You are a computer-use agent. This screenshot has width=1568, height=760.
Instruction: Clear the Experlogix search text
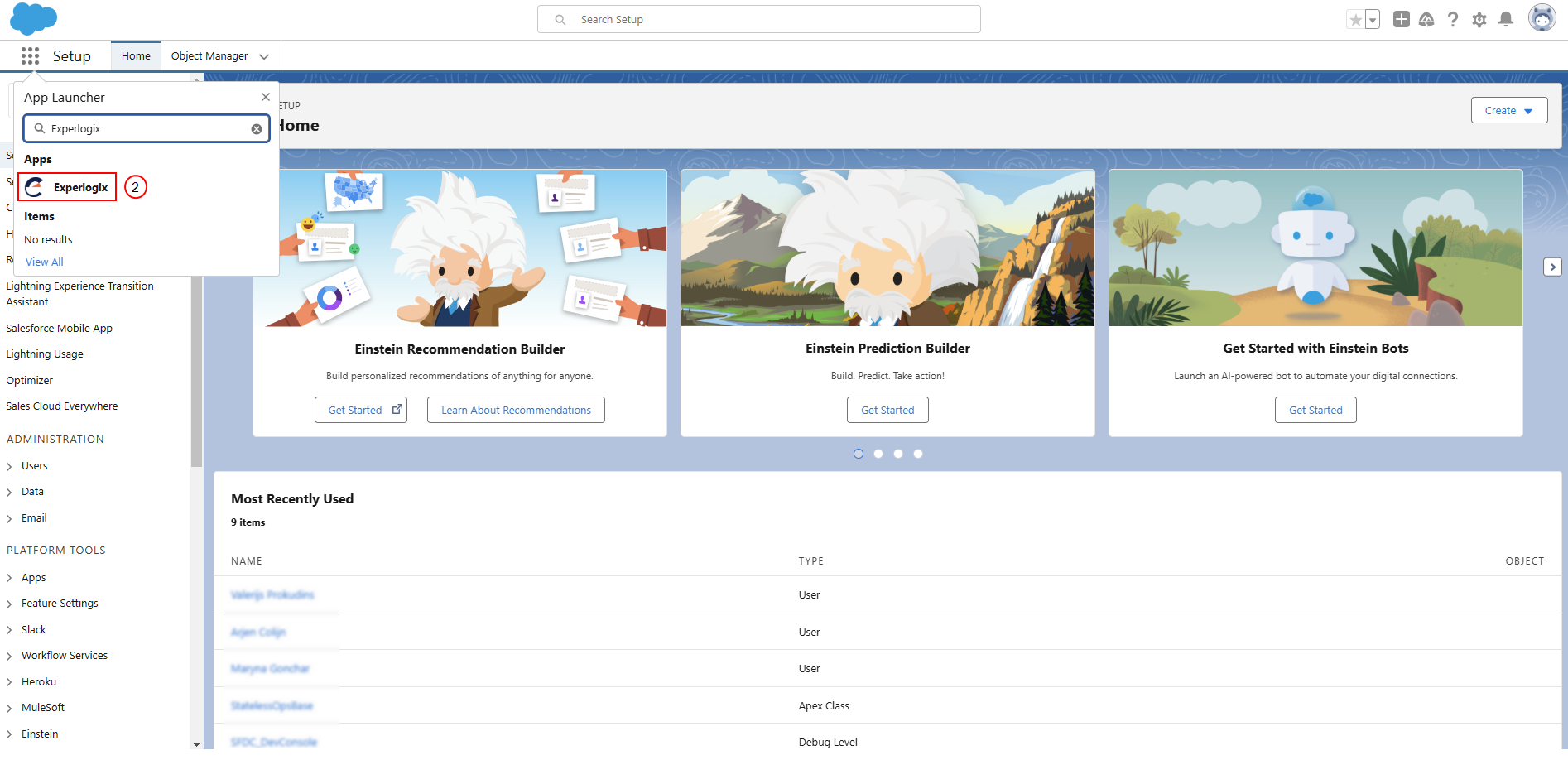click(257, 129)
